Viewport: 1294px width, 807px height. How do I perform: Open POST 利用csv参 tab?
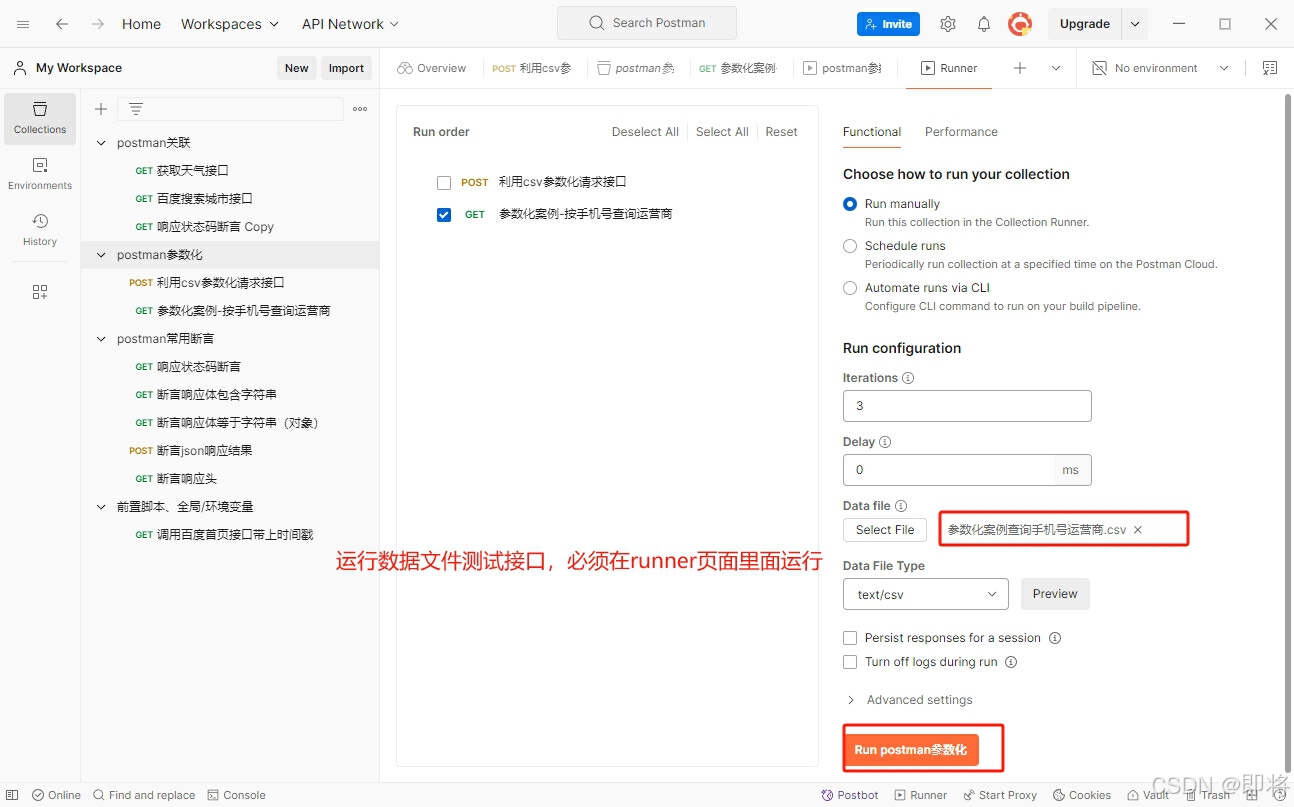click(x=532, y=68)
